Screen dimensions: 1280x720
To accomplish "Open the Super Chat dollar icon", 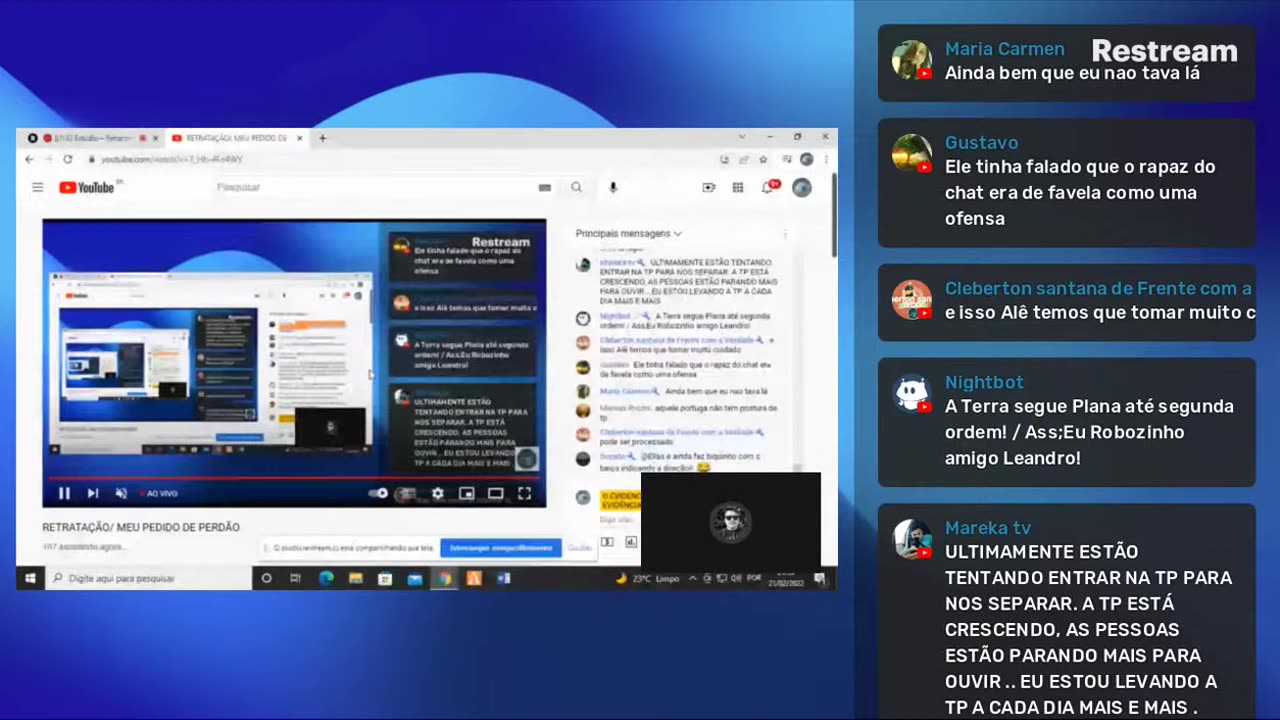I will pos(607,542).
